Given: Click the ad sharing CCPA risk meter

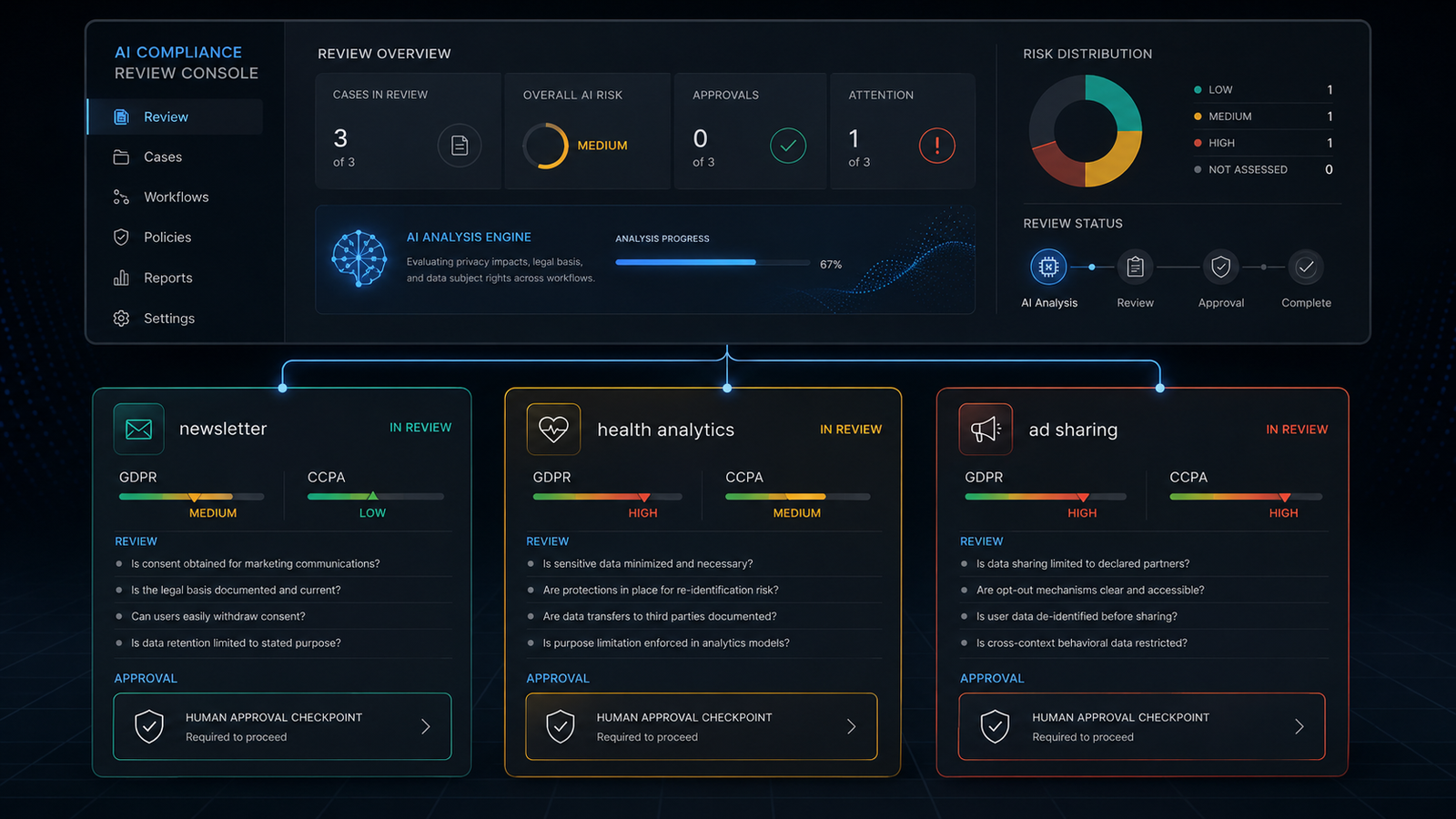Looking at the screenshot, I should click(x=1246, y=497).
